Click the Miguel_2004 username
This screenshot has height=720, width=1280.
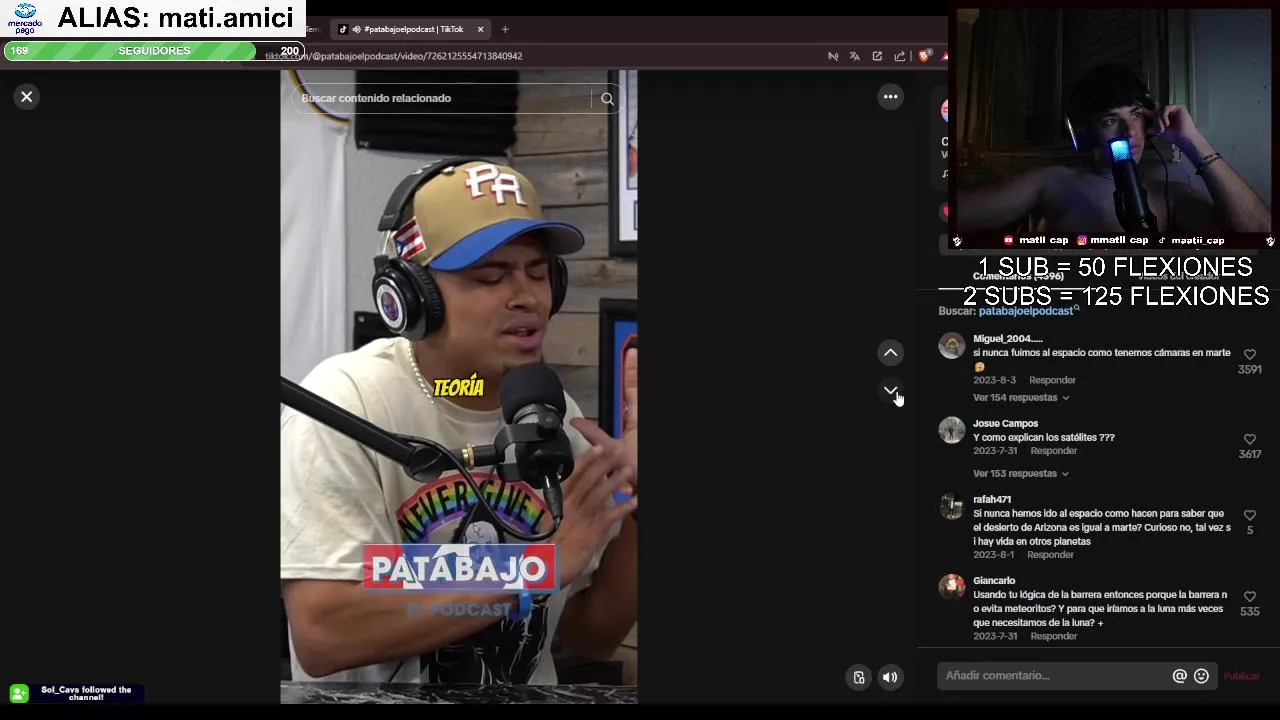pyautogui.click(x=1008, y=338)
